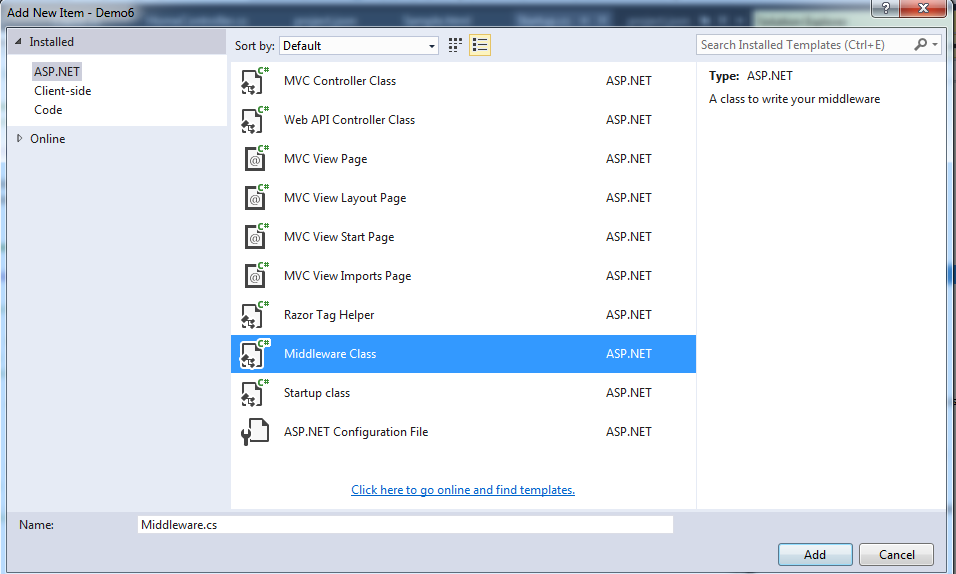
Task: Select the Code category
Action: click(48, 110)
